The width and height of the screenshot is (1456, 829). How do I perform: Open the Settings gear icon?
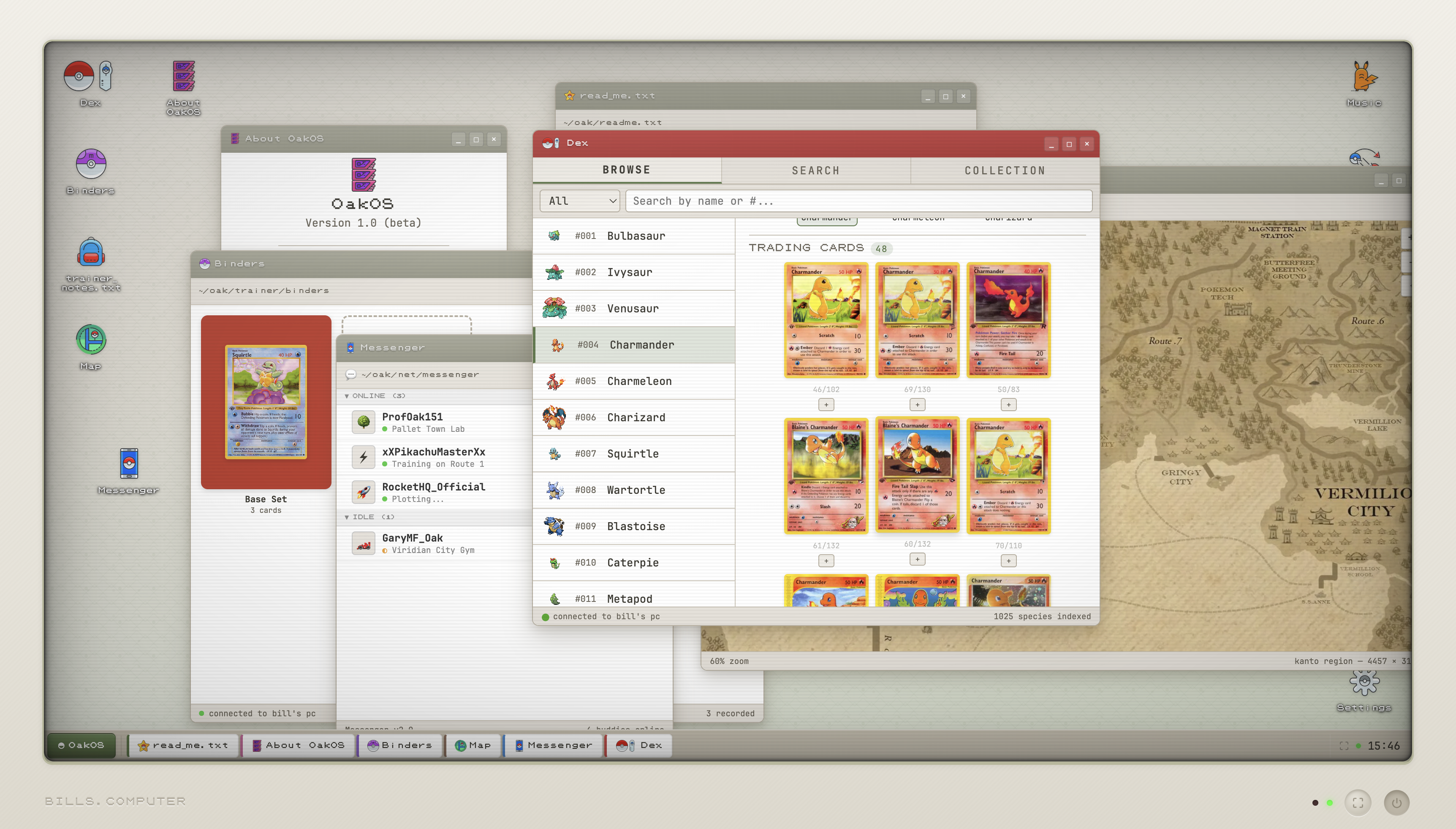pyautogui.click(x=1364, y=682)
